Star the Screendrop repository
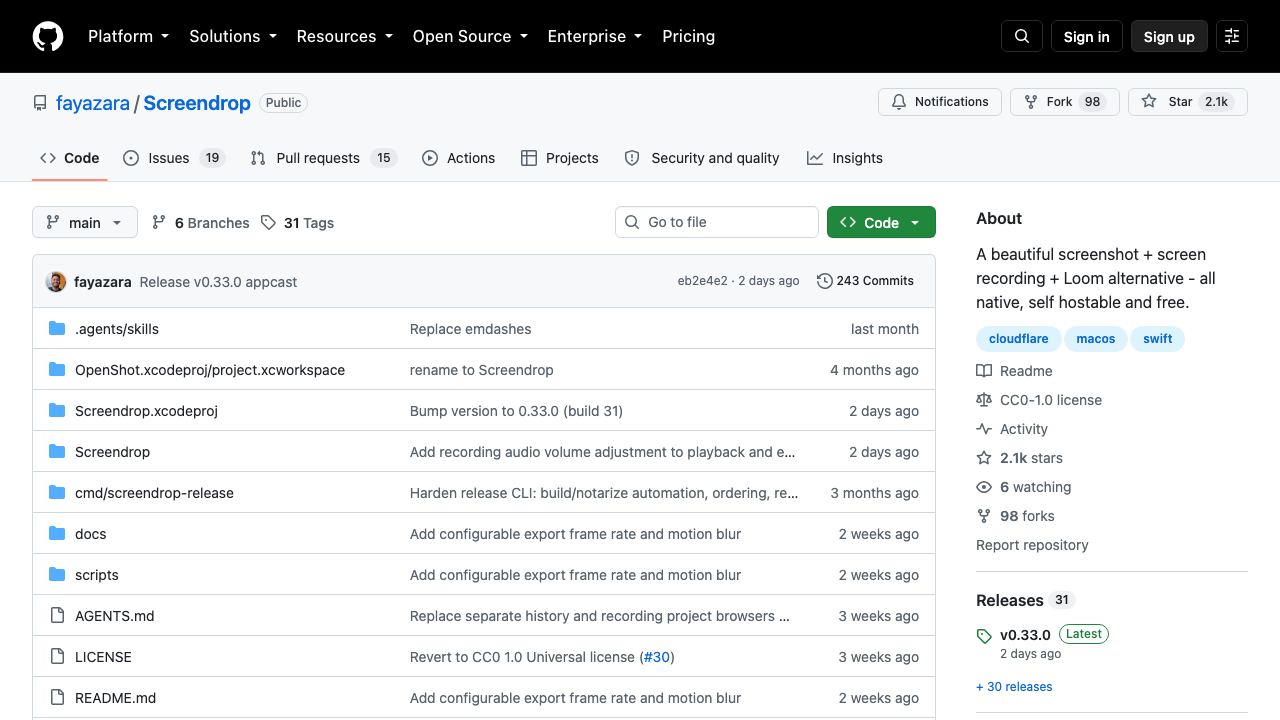The width and height of the screenshot is (1280, 720). pyautogui.click(x=1188, y=102)
